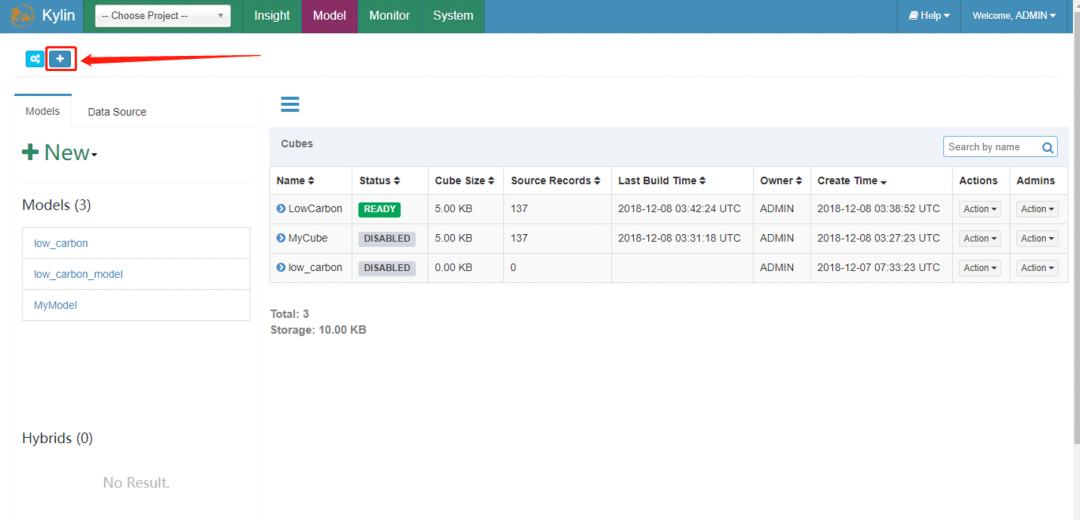
Task: Open the Welcome, ADMIN user menu
Action: pos(1014,16)
